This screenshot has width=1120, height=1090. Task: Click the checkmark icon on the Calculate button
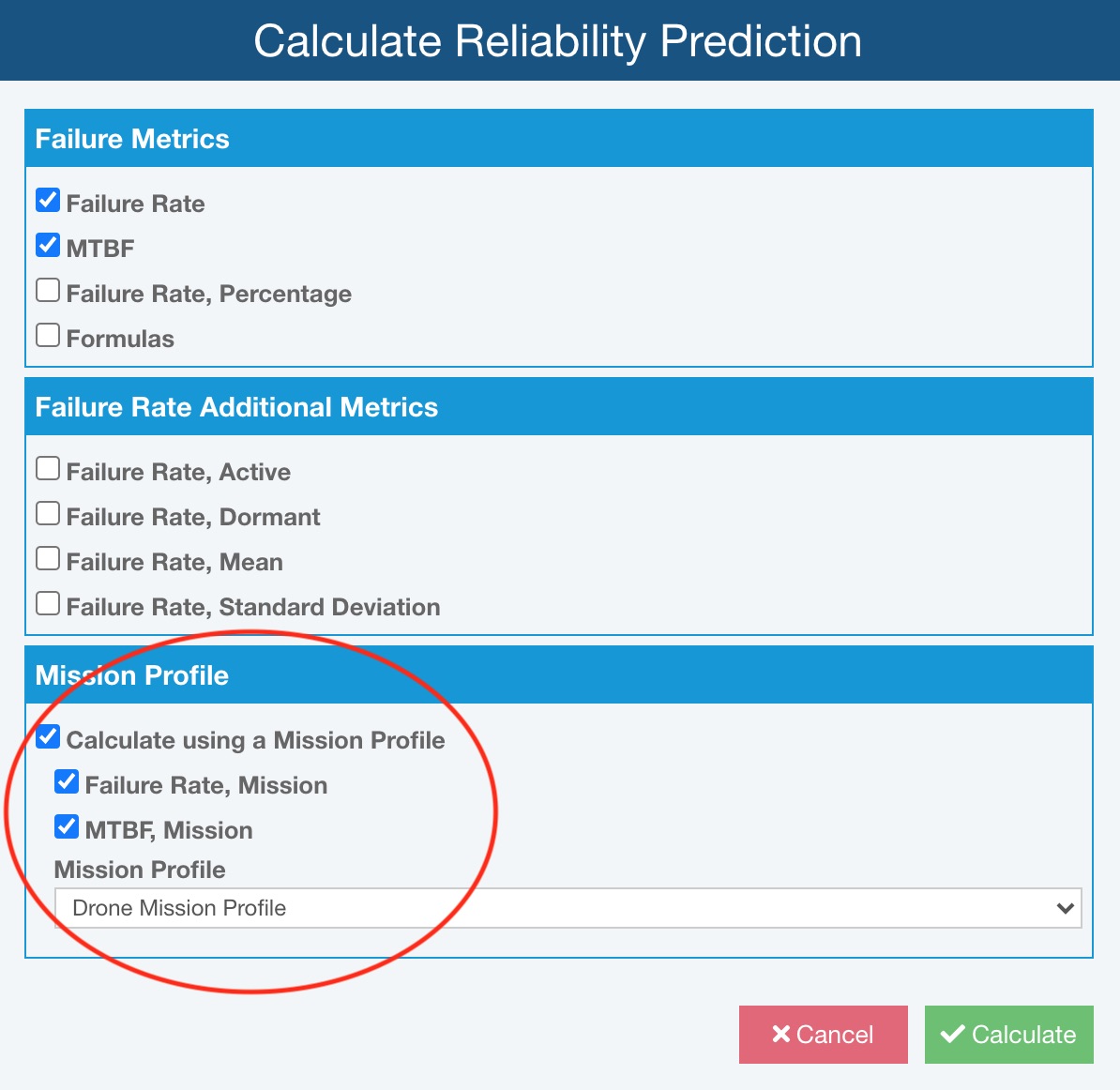952,1035
